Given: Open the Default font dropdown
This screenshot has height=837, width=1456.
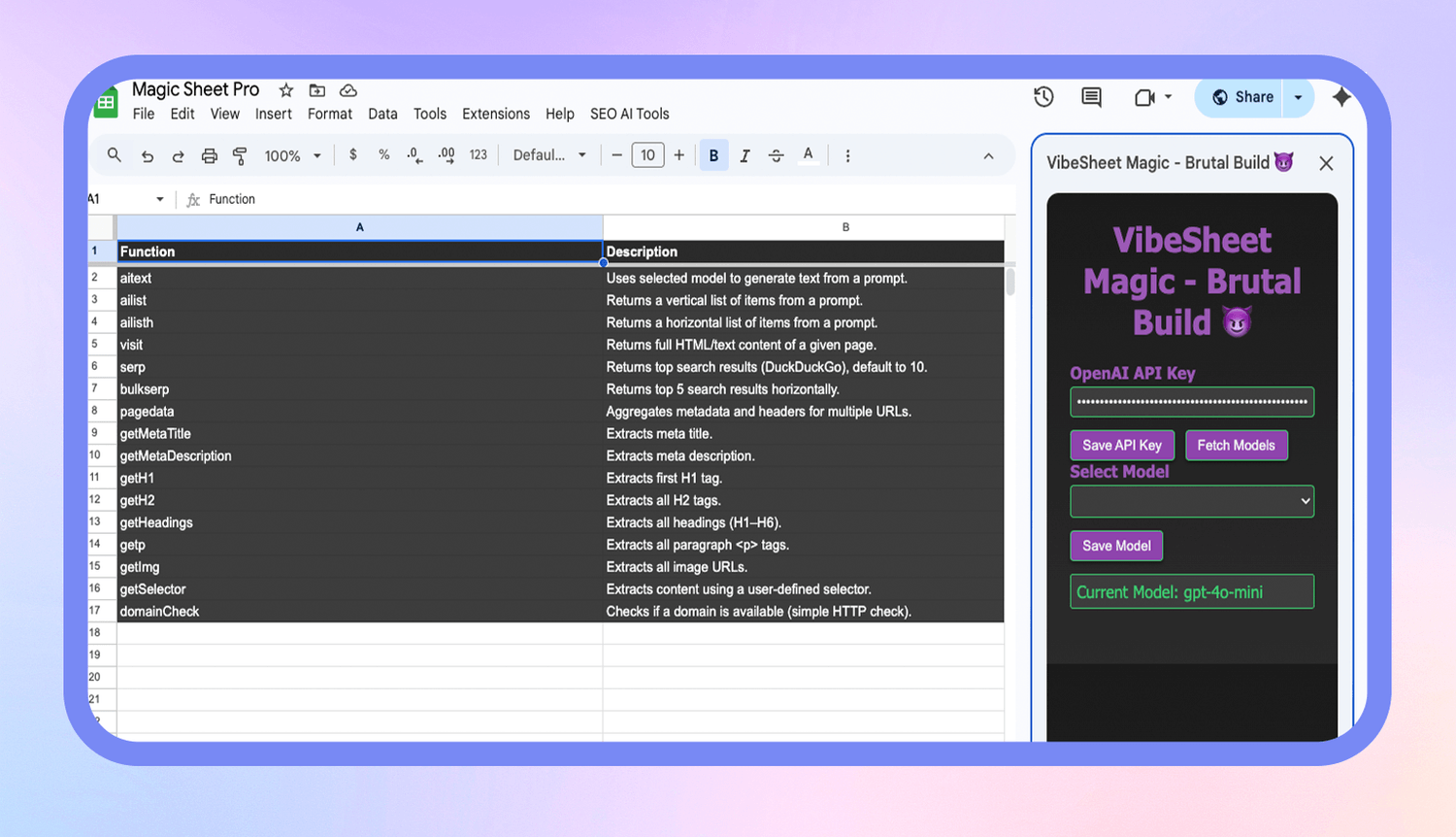Looking at the screenshot, I should tap(549, 155).
